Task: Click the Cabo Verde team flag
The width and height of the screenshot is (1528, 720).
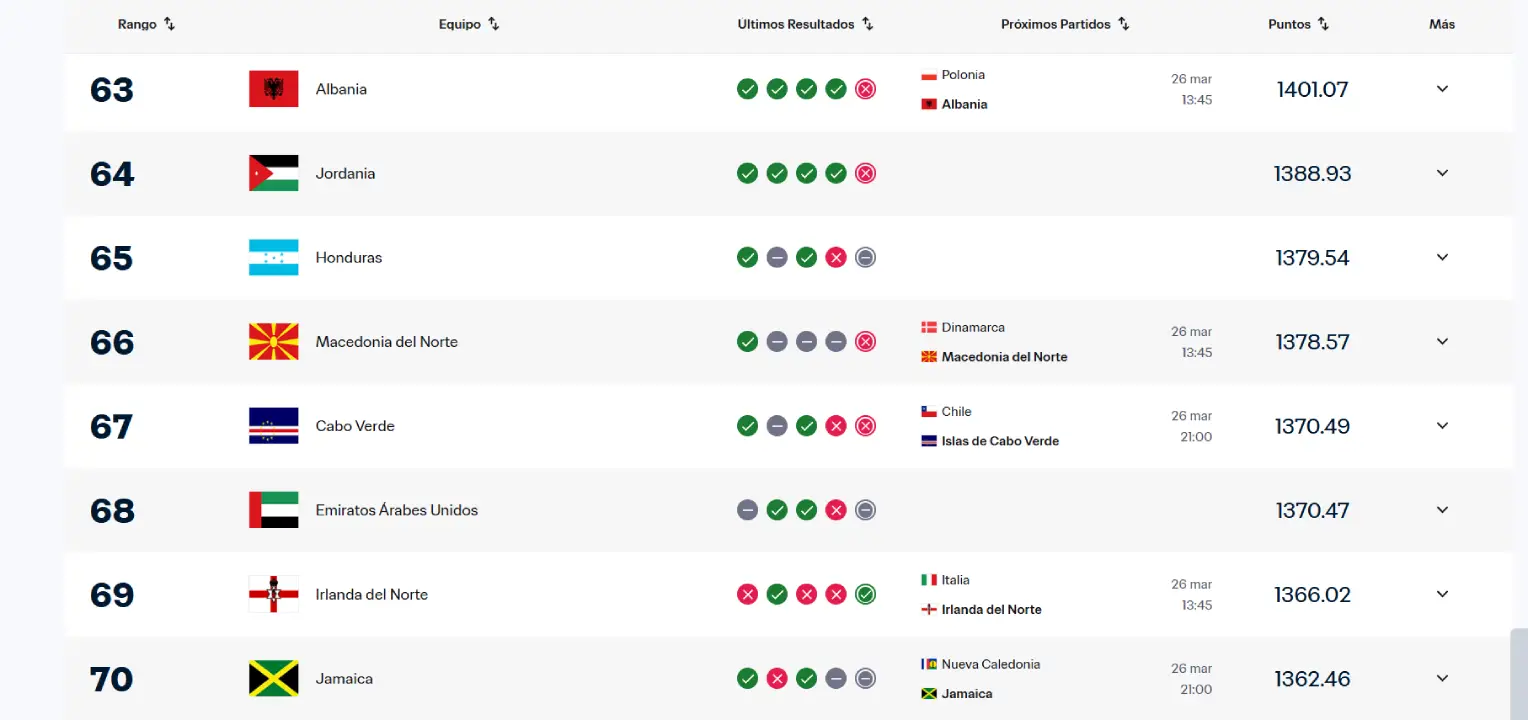Action: coord(274,425)
